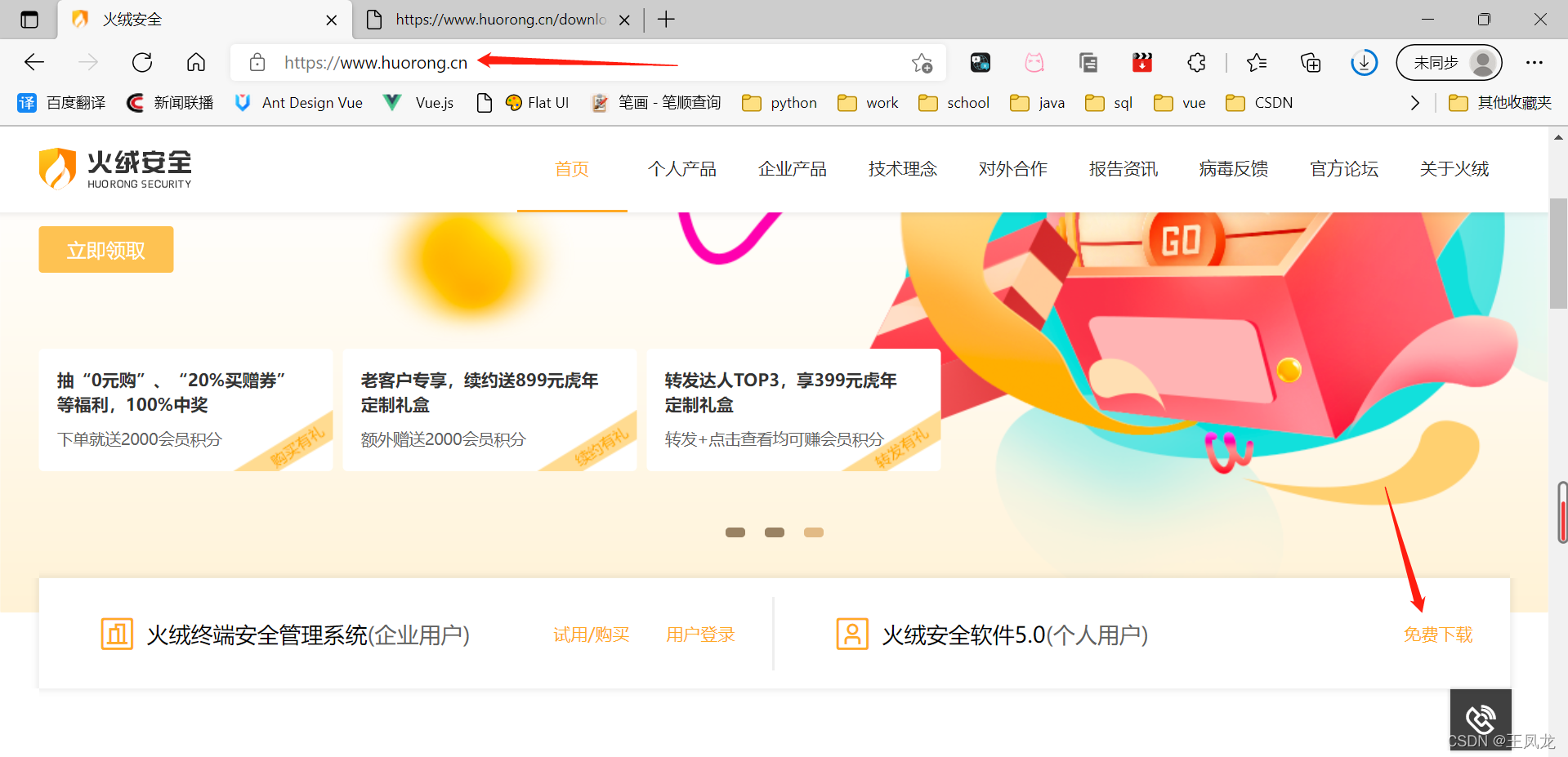
Task: Expand the sql bookmarks folder
Action: coord(1109,103)
